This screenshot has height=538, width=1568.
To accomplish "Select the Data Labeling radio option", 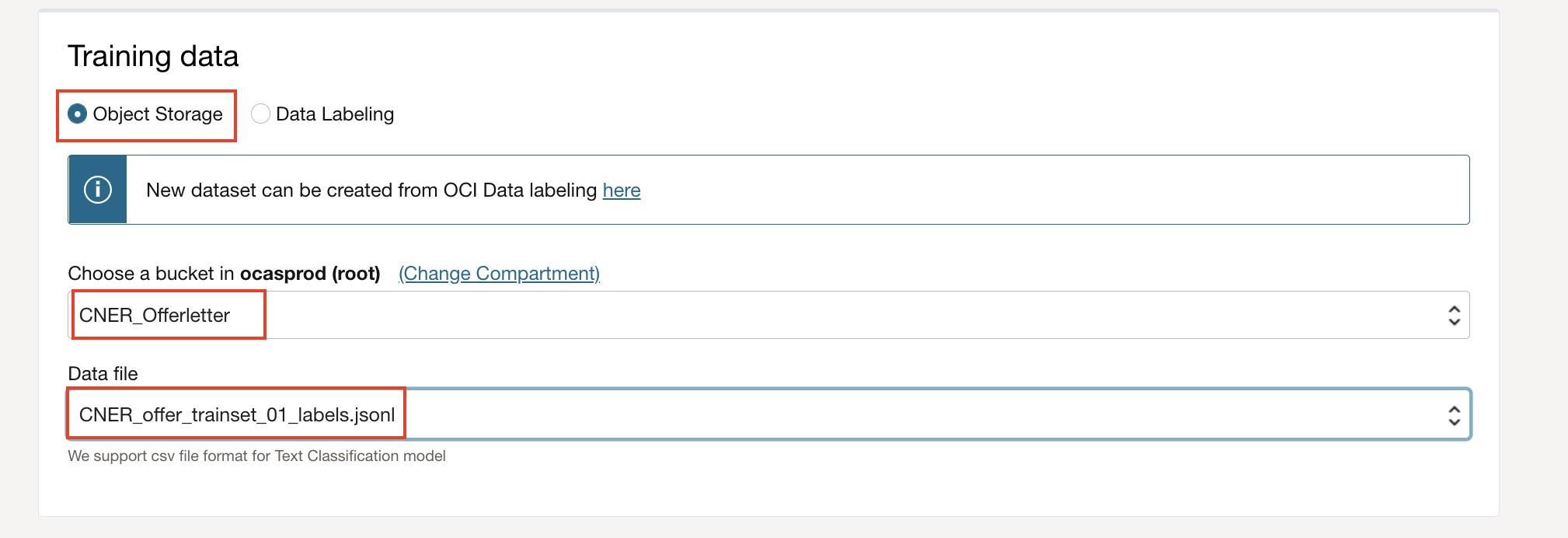I will [260, 114].
